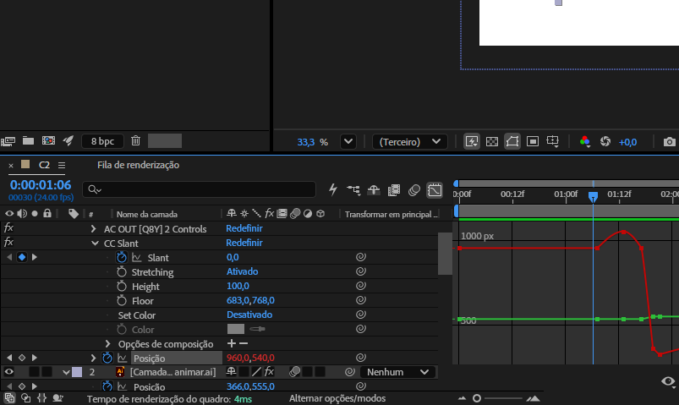
Task: Enable Region of Interest in viewer
Action: [x=533, y=142]
